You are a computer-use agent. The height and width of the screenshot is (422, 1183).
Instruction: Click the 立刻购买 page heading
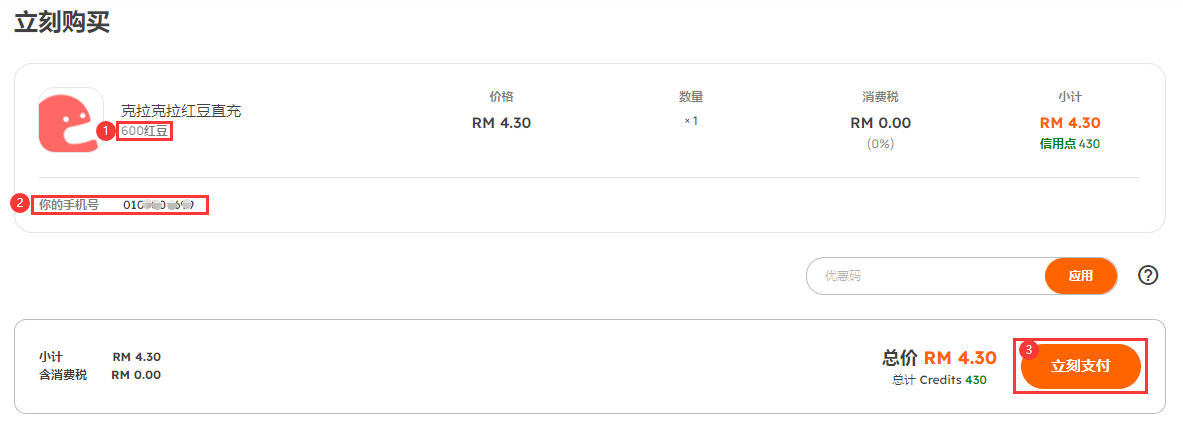63,21
